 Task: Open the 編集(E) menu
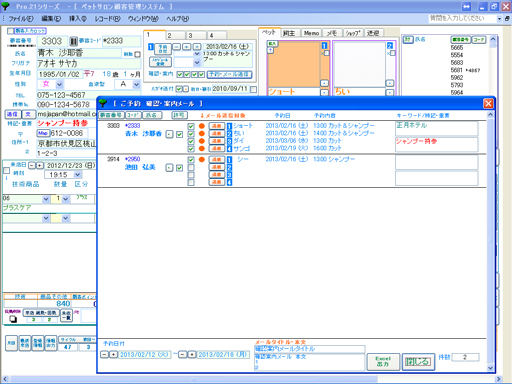(51, 19)
